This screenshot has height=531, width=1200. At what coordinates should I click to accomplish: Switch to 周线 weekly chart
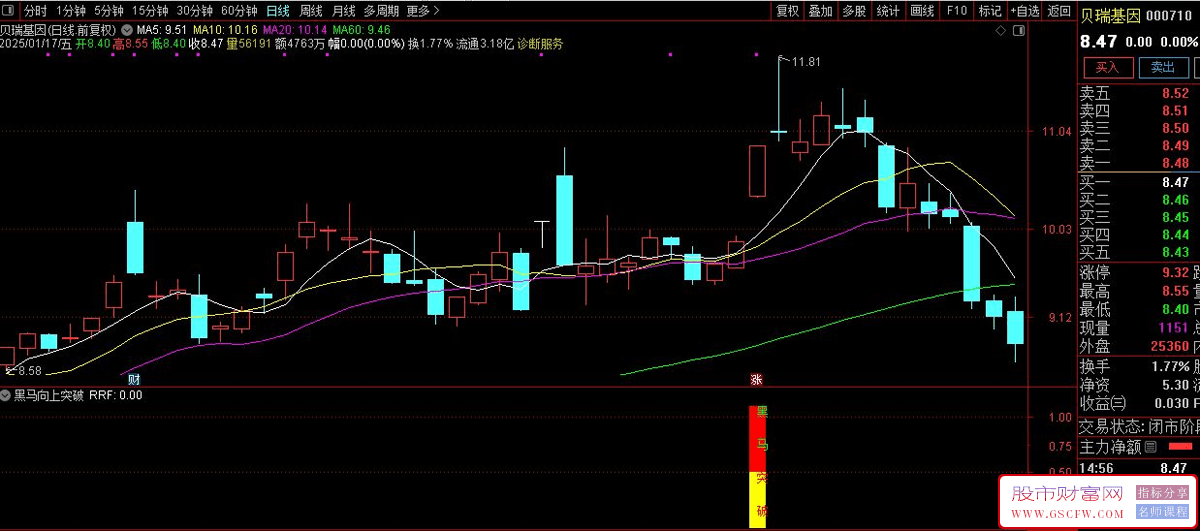[x=311, y=11]
